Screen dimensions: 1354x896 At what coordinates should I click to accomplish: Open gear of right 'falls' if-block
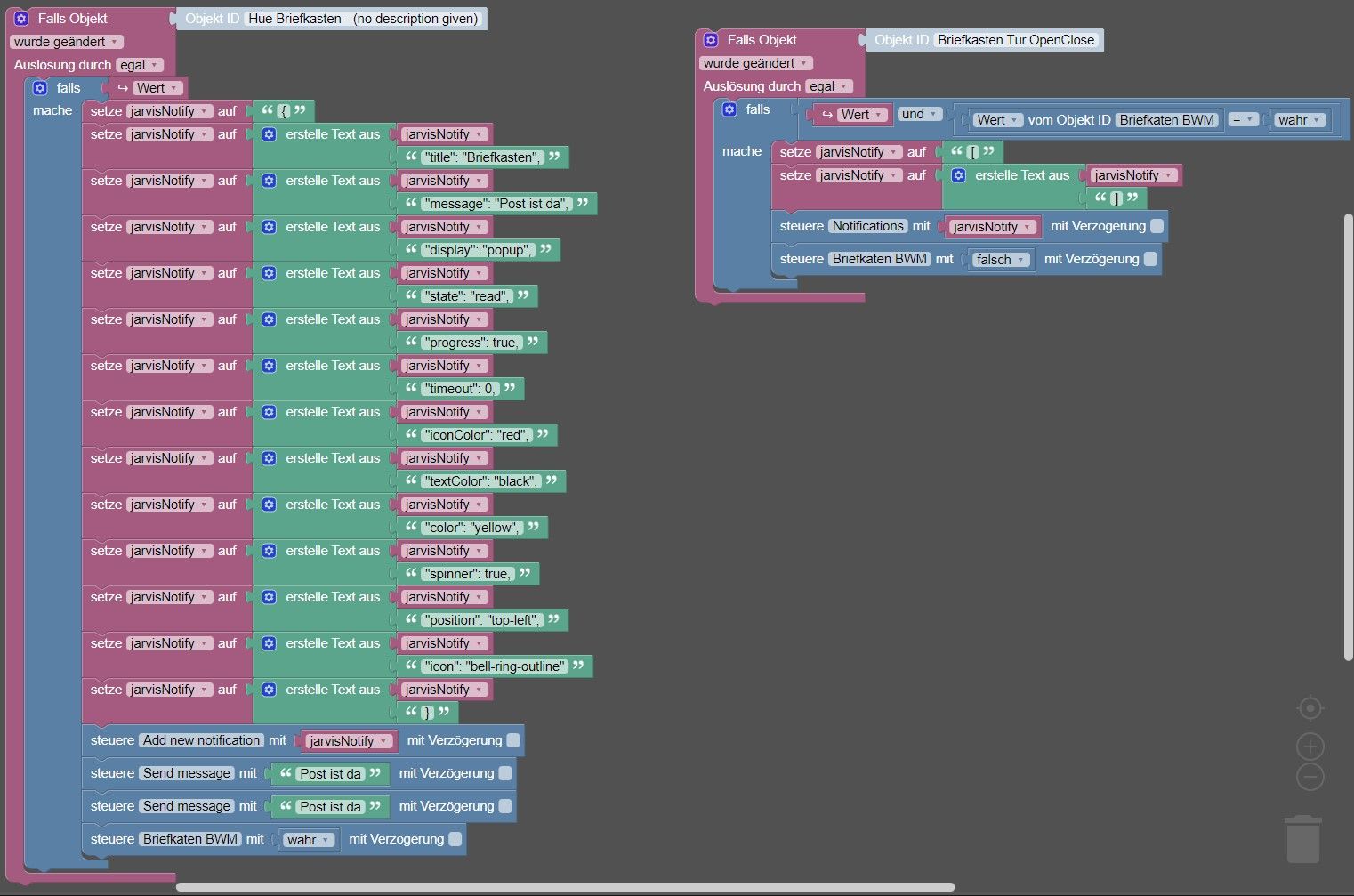729,109
